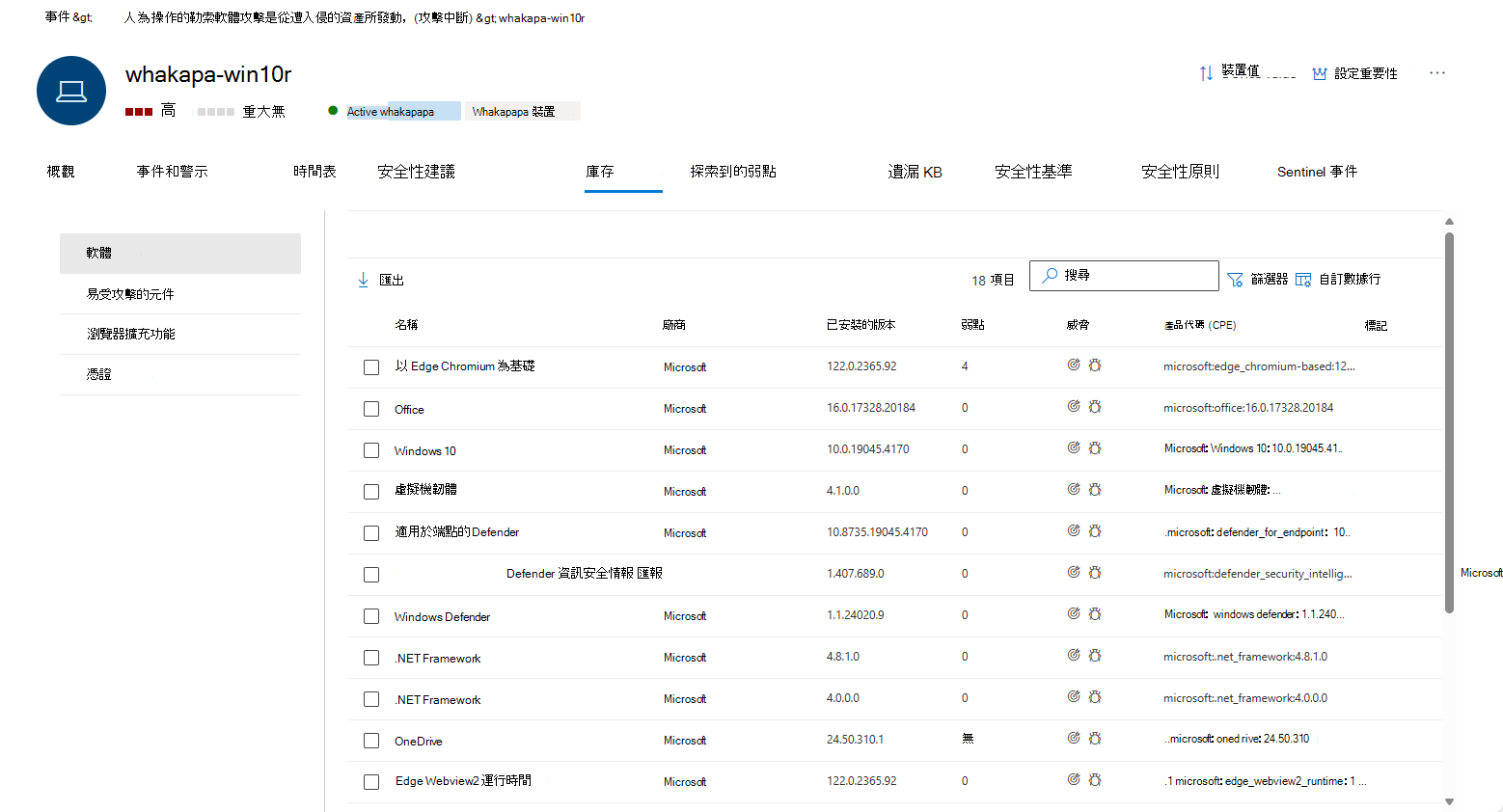
Task: Choose 瀏覽器擴充功能 in the left menu
Action: pyautogui.click(x=180, y=334)
